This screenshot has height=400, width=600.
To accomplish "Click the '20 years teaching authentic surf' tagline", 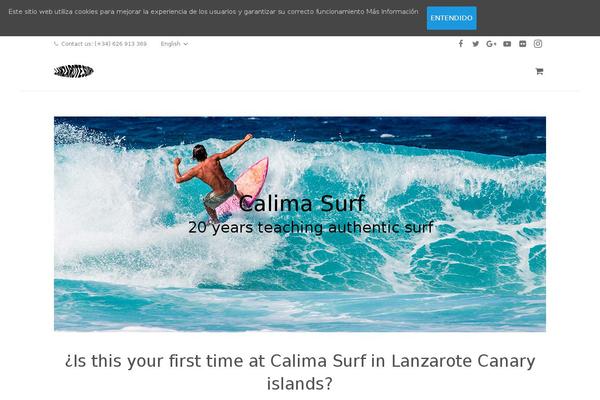I will (x=311, y=227).
